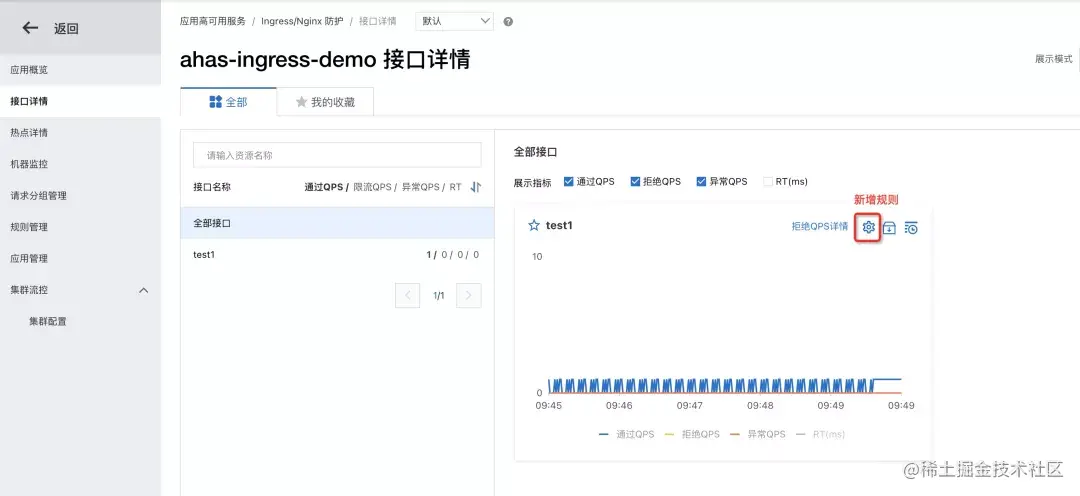Click Ingress/Nginx 防护 breadcrumb
Screen dimensions: 1080x496
(x=302, y=21)
